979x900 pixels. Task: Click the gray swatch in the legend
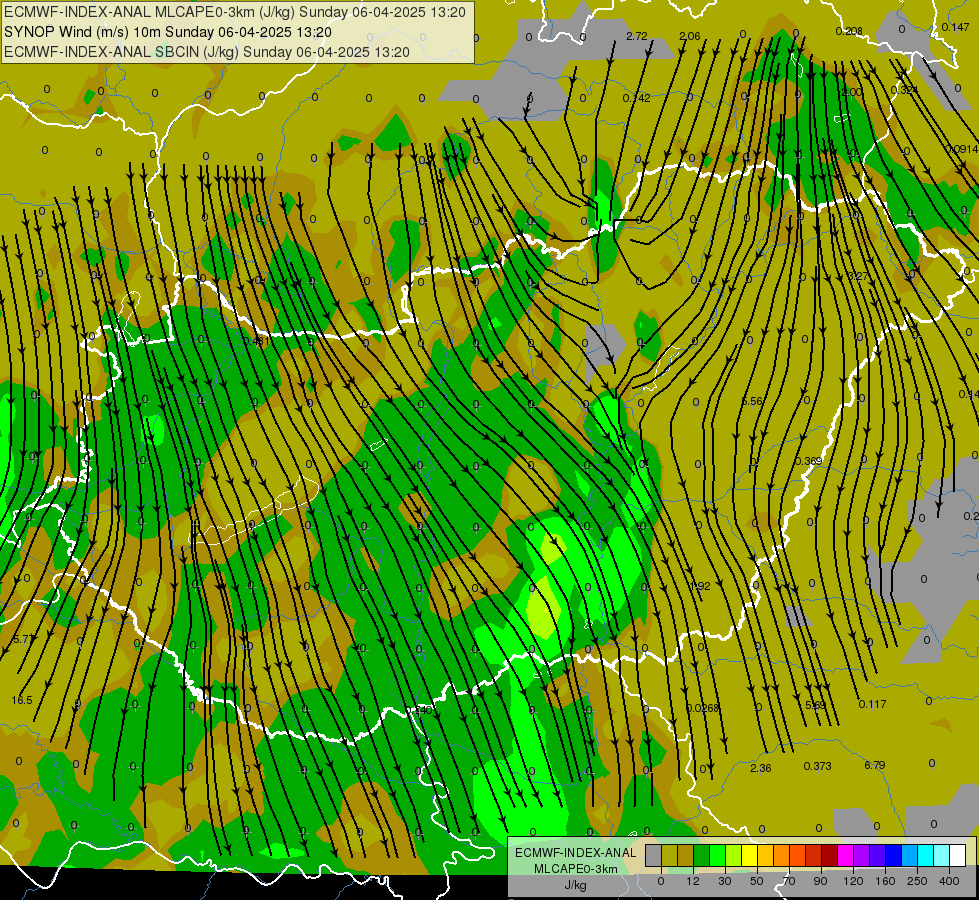tap(654, 855)
